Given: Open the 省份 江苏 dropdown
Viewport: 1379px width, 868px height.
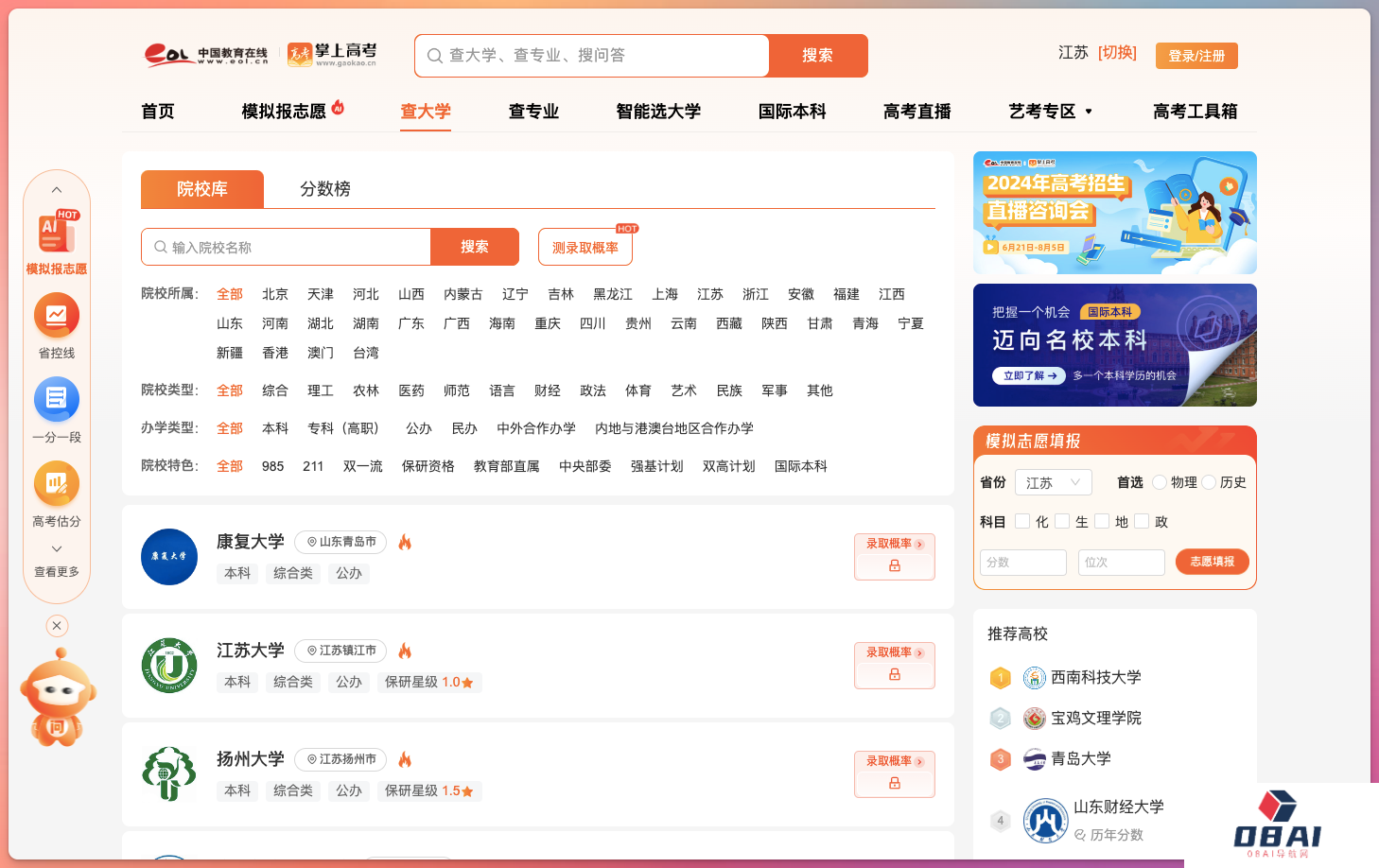Looking at the screenshot, I should pyautogui.click(x=1053, y=482).
